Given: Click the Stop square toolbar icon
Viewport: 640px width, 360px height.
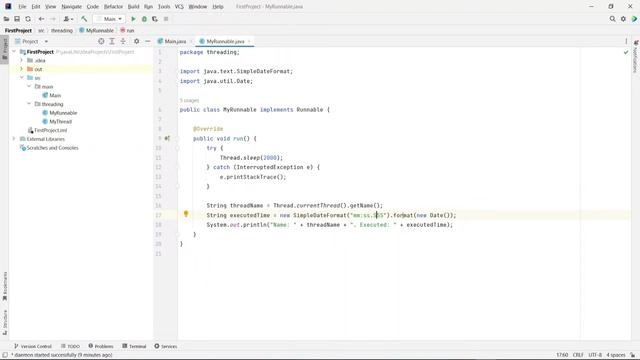Looking at the screenshot, I should [x=166, y=19].
